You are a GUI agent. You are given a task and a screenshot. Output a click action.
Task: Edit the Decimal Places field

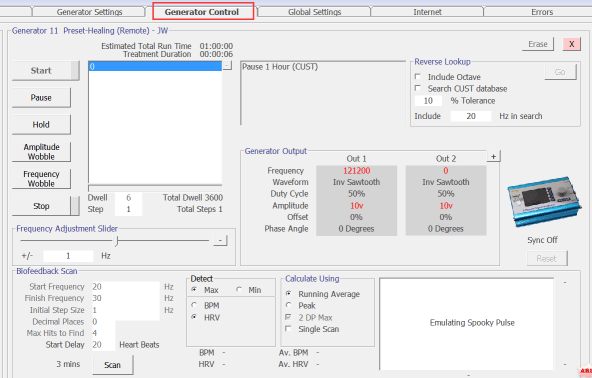(x=103, y=322)
